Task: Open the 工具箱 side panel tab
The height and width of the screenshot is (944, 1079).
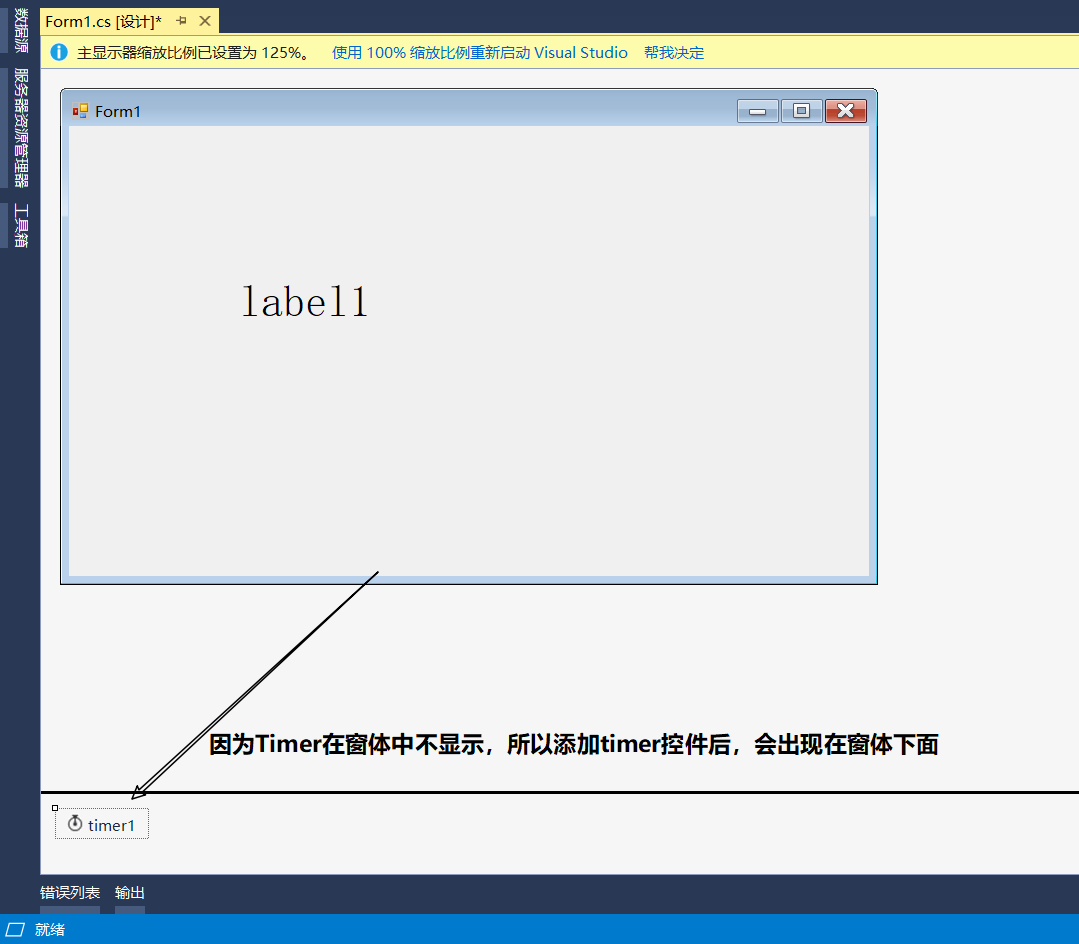Action: [x=20, y=226]
